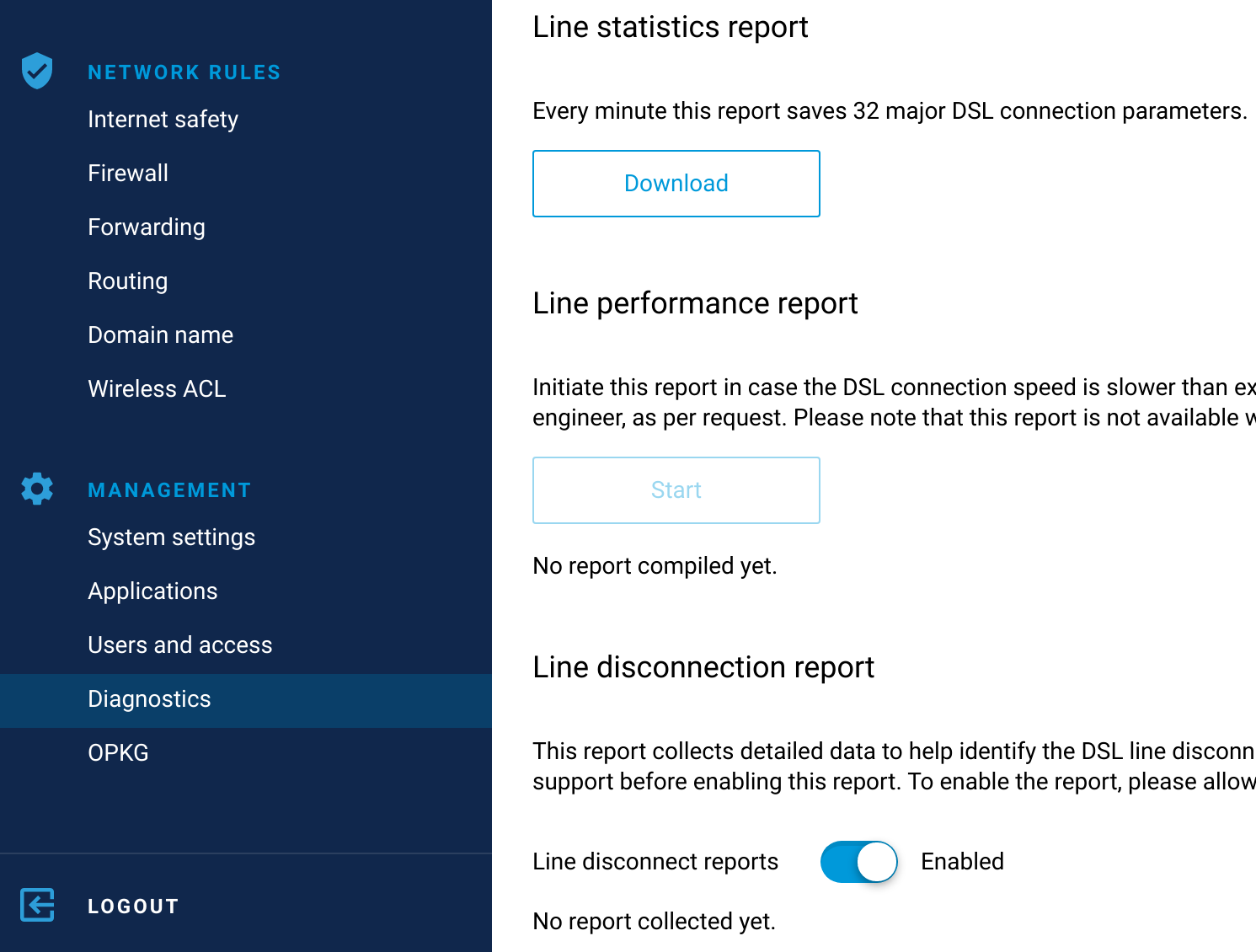Open Wireless ACL page
The width and height of the screenshot is (1256, 952).
(x=157, y=389)
